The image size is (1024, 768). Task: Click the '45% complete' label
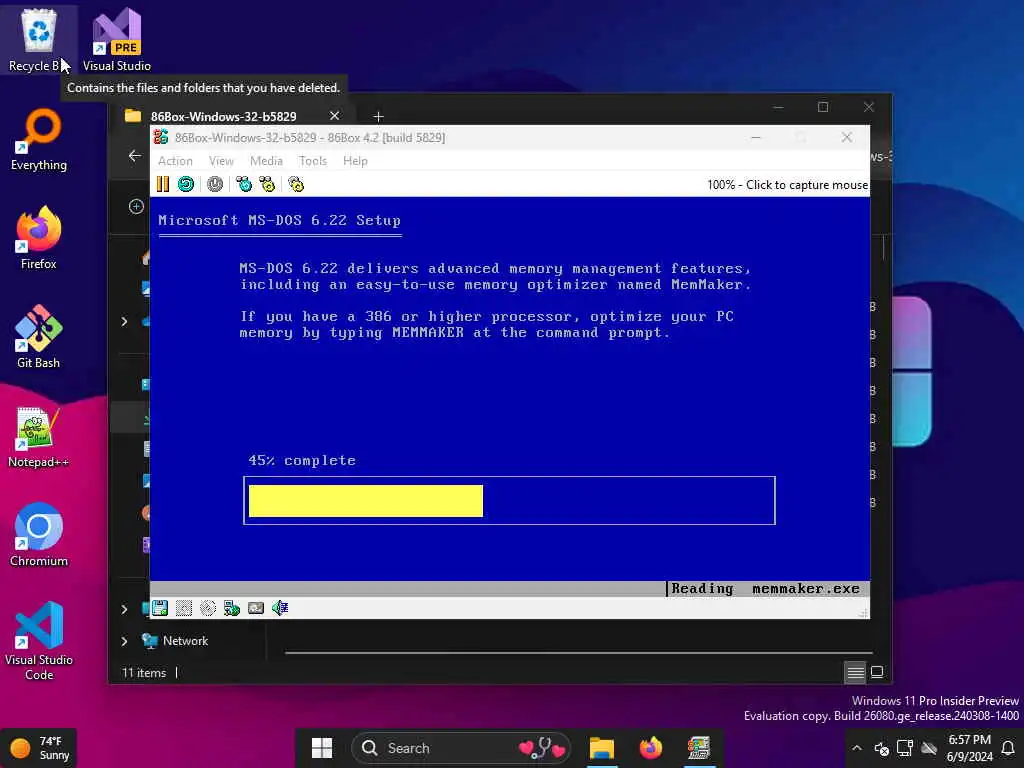point(302,460)
